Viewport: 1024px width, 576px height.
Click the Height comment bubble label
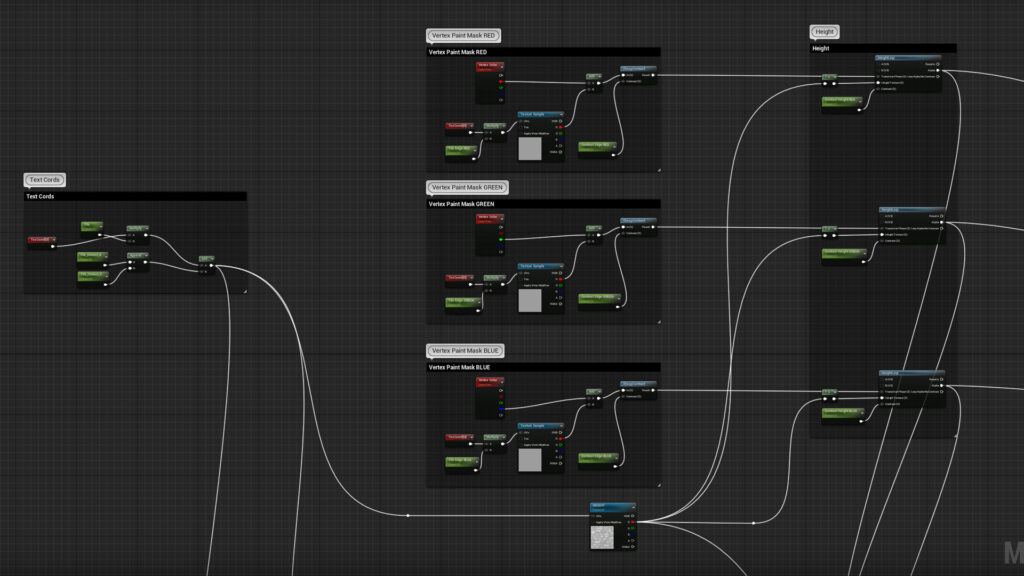coord(823,31)
